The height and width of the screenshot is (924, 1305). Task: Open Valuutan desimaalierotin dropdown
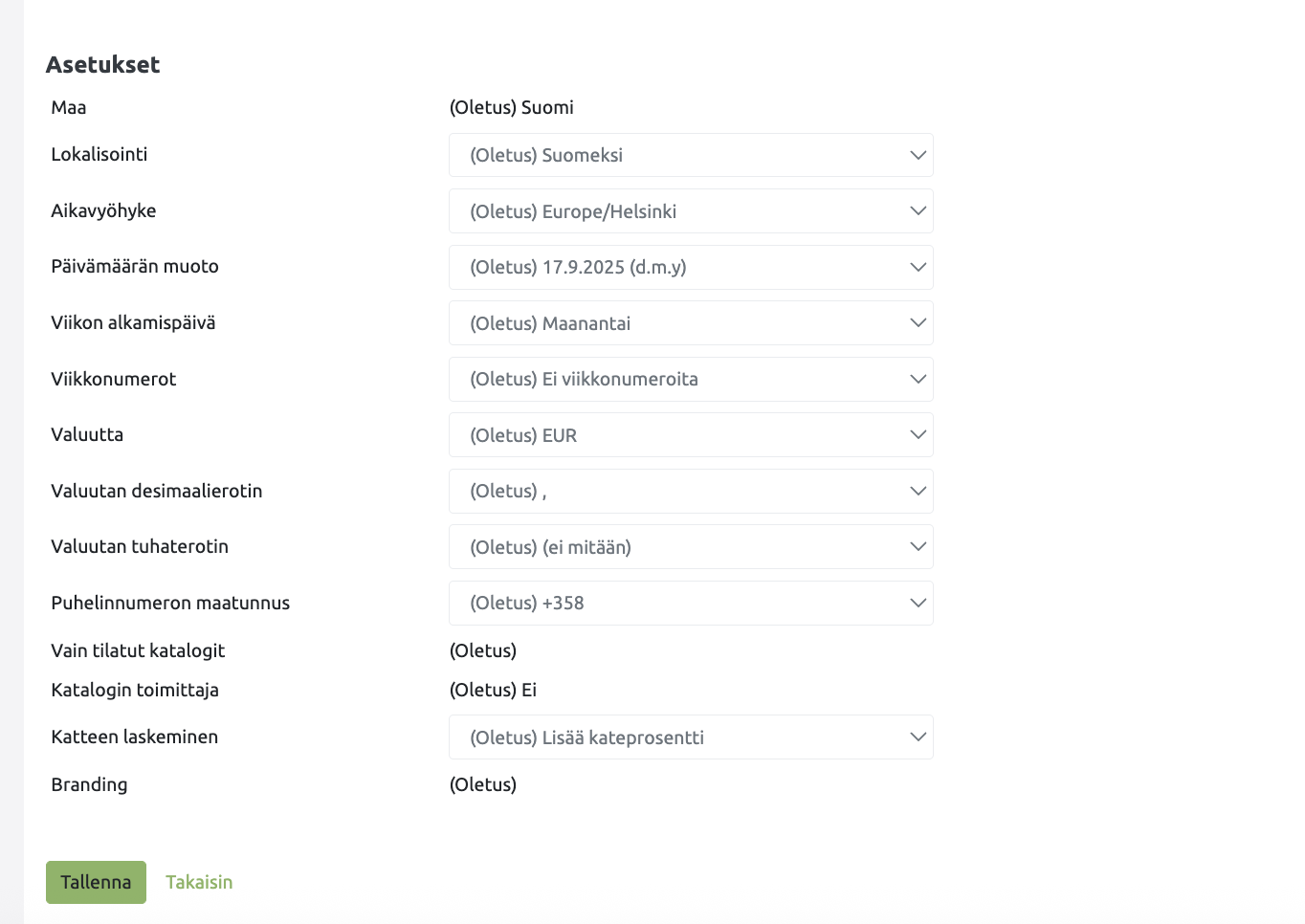point(690,491)
